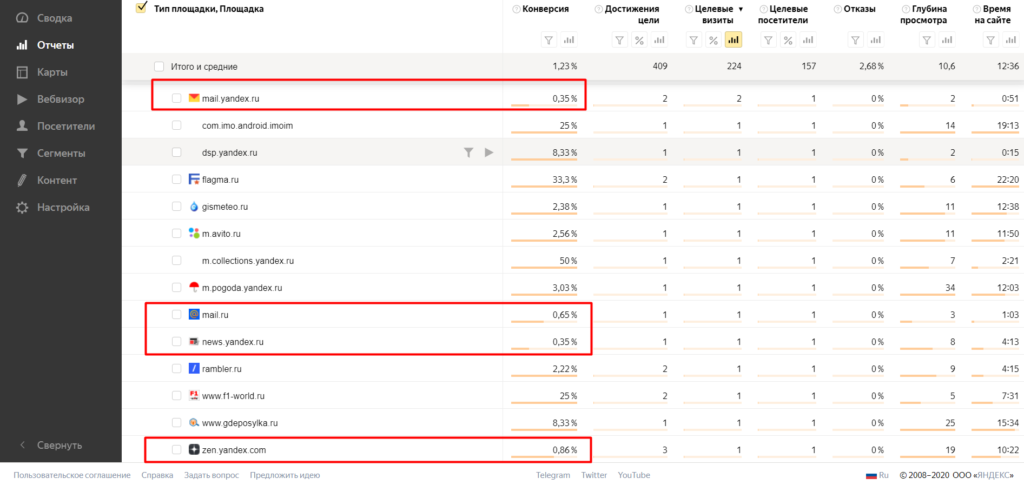Click the funnel icon in dsp.yandex.ru row
The image size is (1024, 485).
(468, 152)
